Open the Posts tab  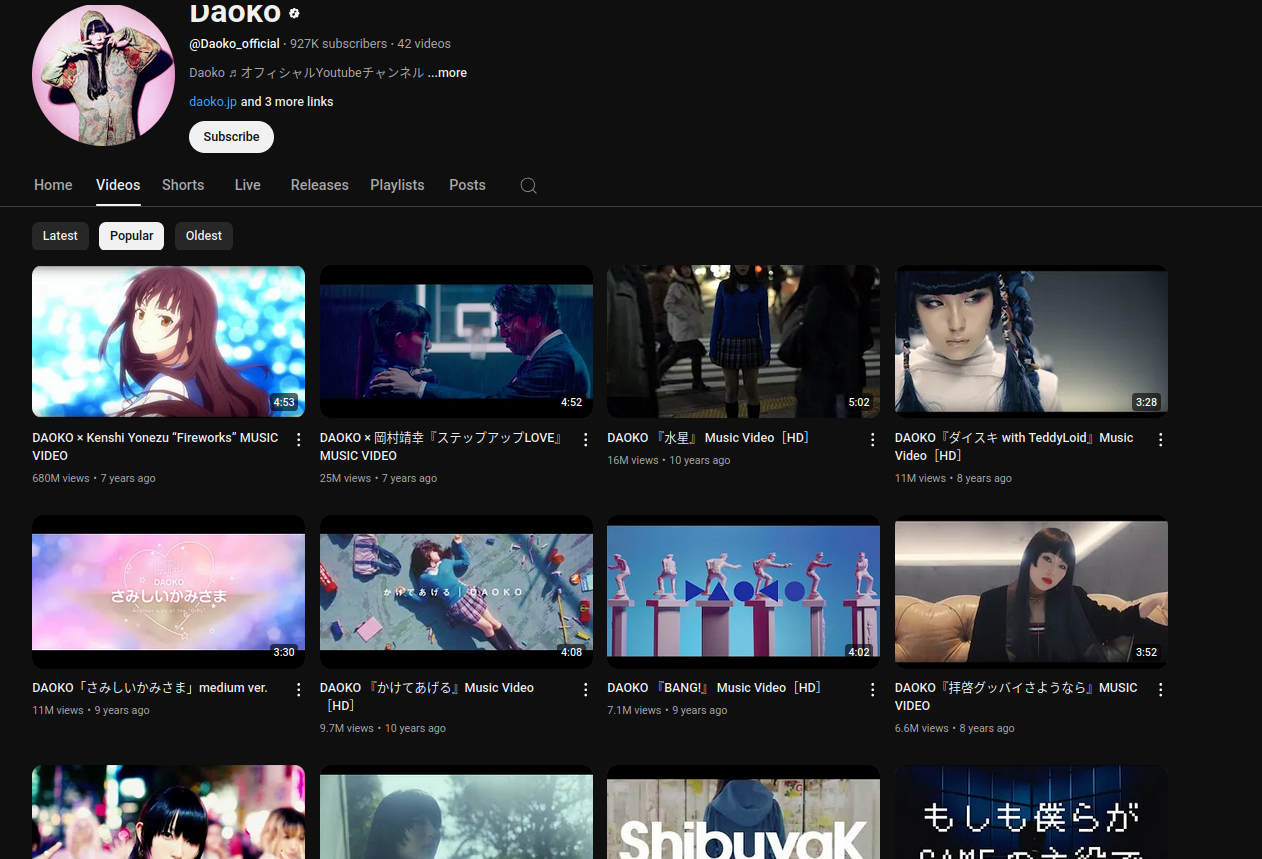click(x=467, y=185)
